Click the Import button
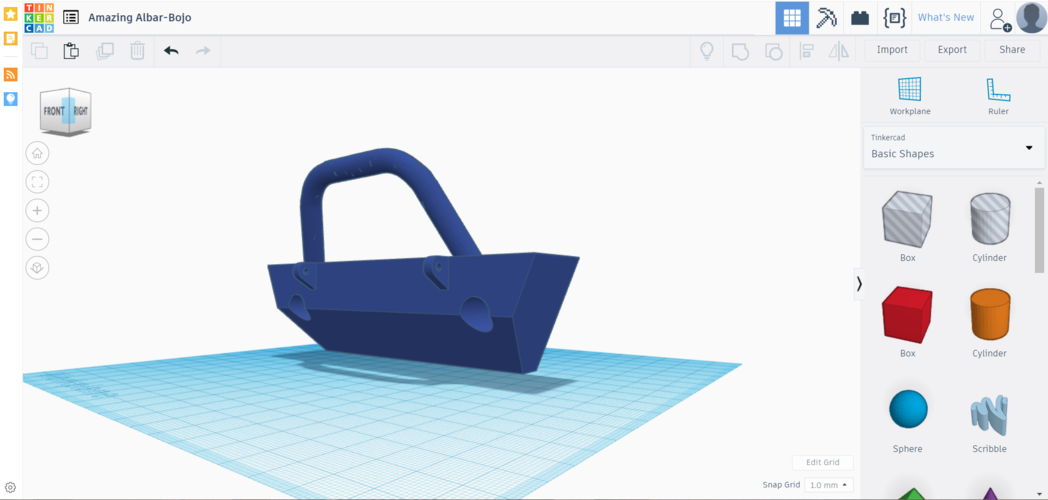Viewport: 1048px width, 500px height. 892,50
